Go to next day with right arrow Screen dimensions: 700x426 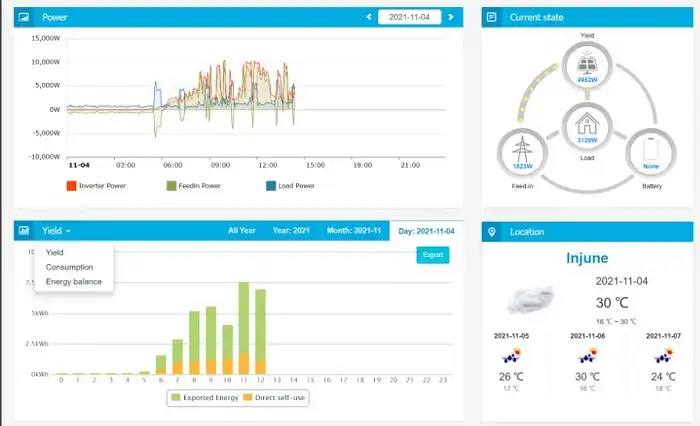click(x=451, y=17)
